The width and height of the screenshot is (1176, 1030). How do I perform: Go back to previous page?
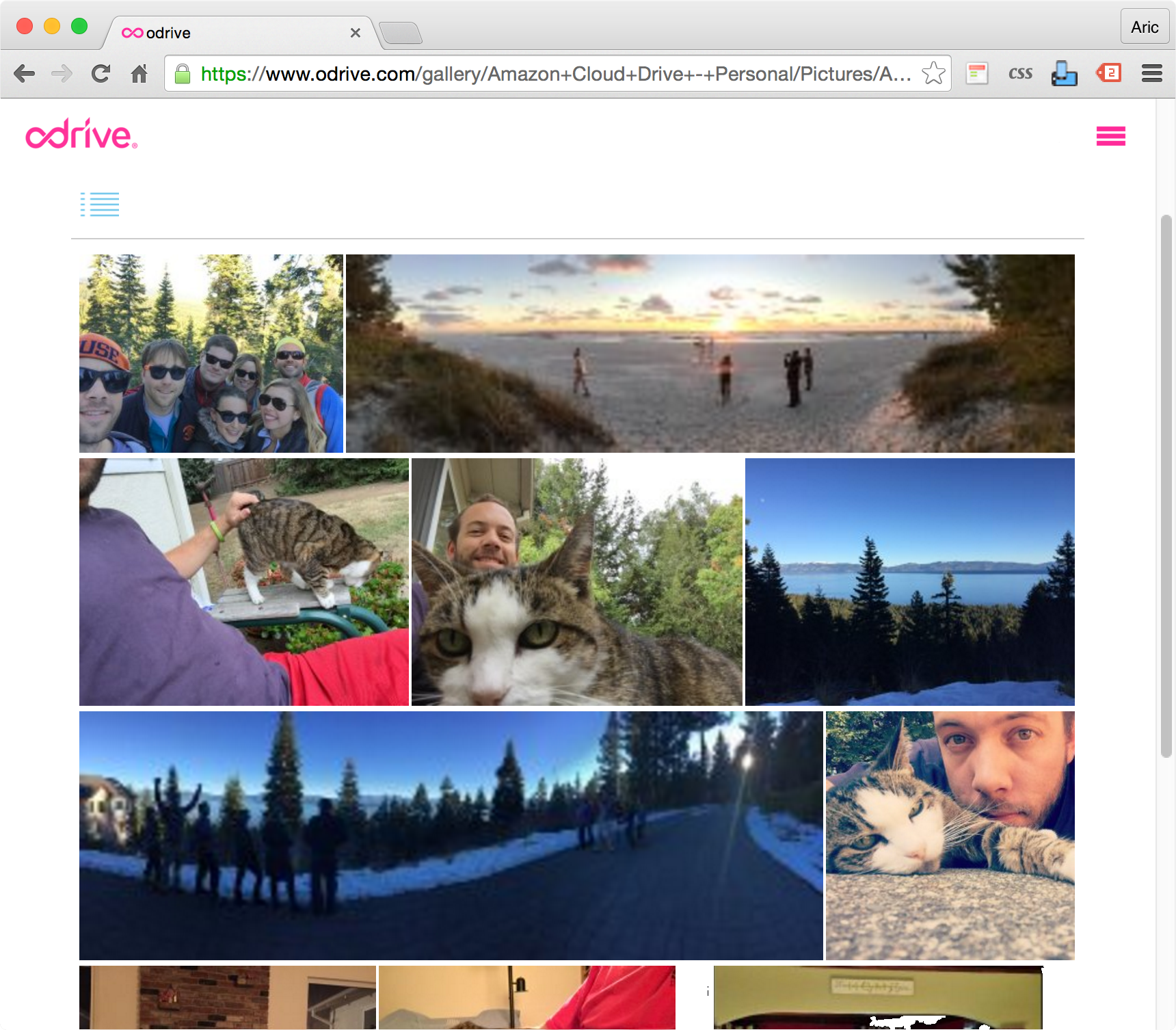[25, 73]
